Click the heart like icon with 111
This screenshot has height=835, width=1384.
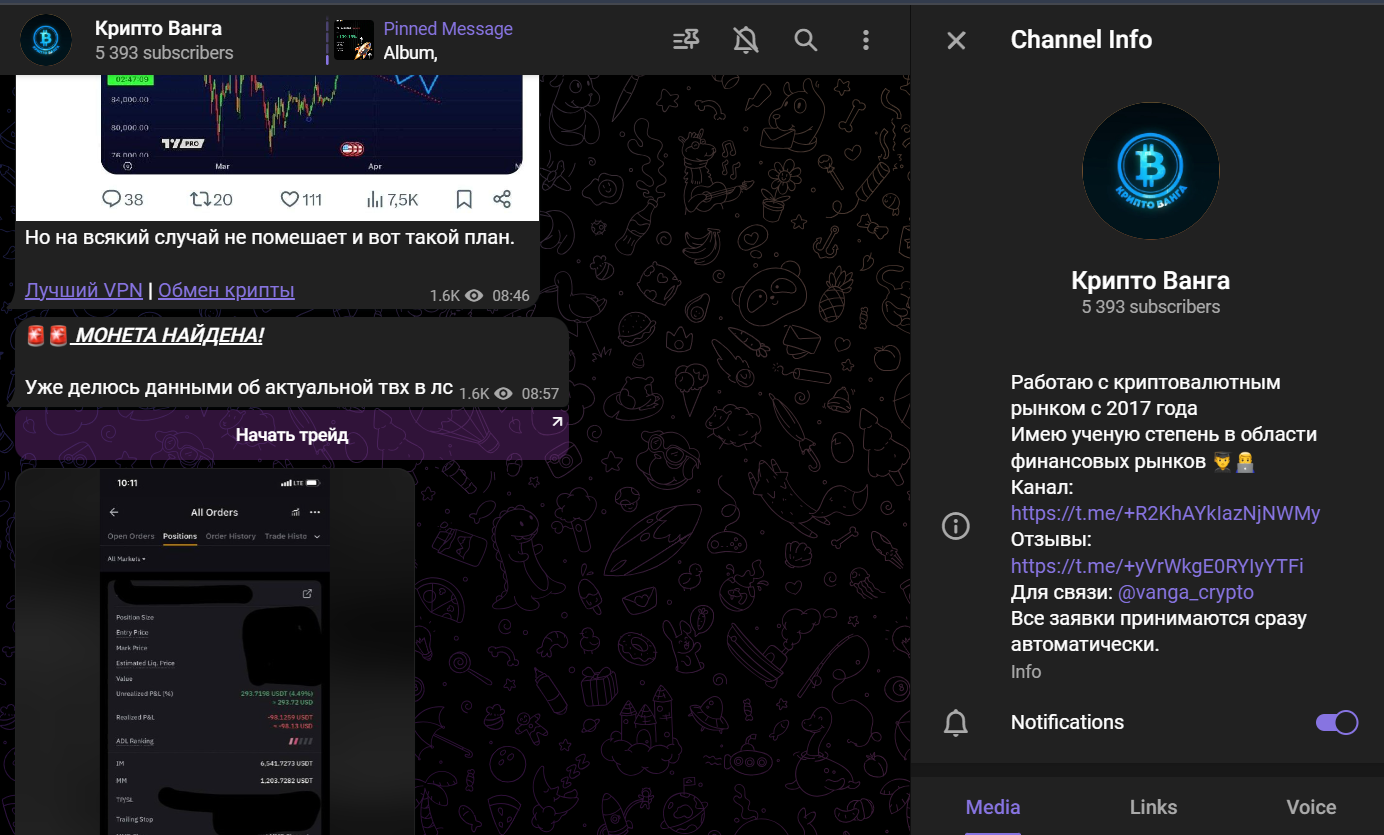click(x=290, y=199)
